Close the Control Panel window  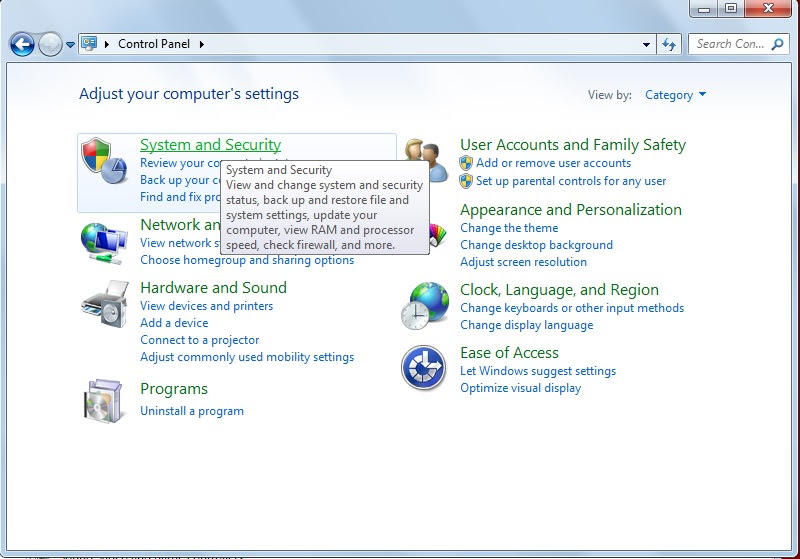click(x=768, y=8)
